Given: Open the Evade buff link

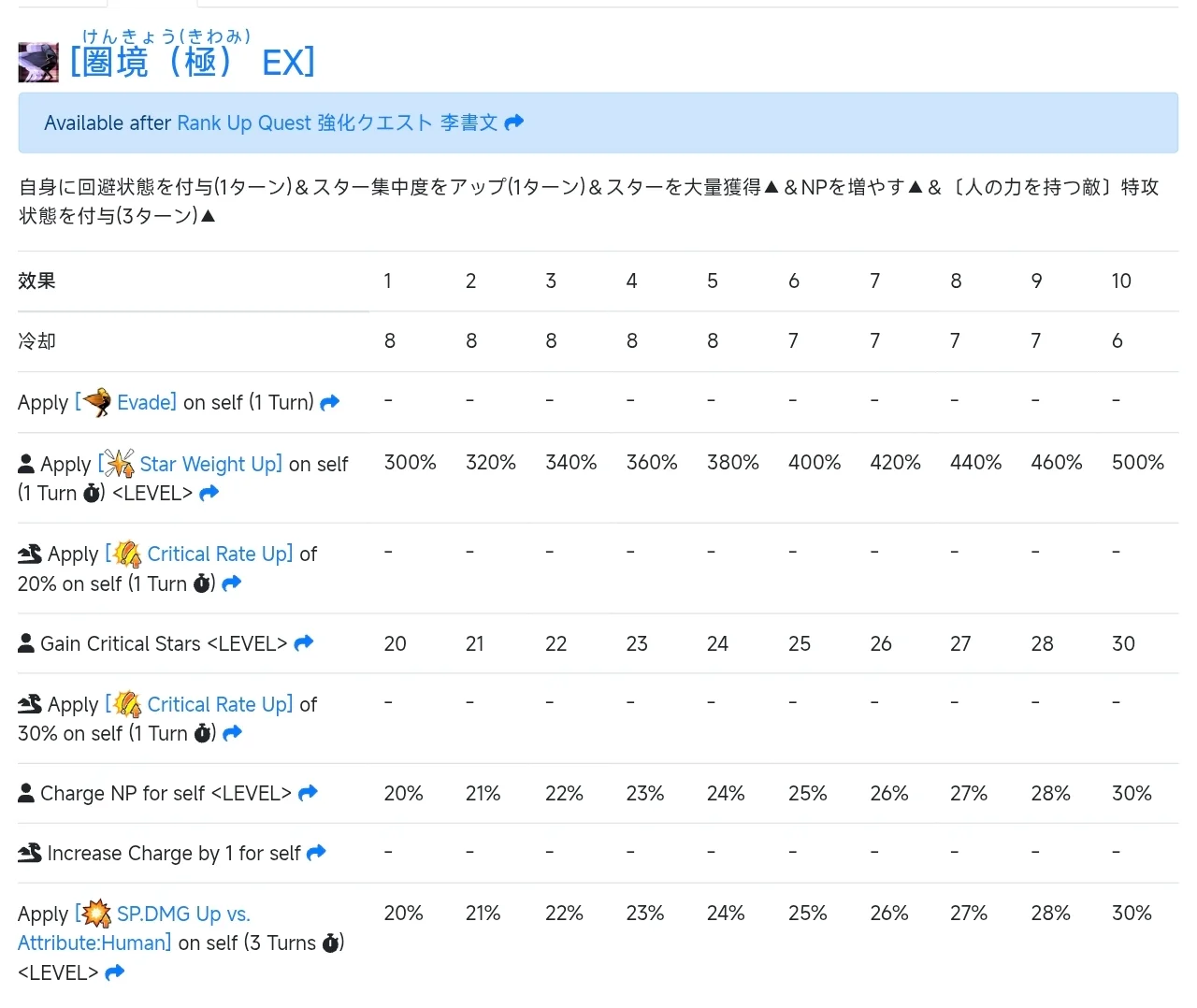Looking at the screenshot, I should click(x=145, y=403).
